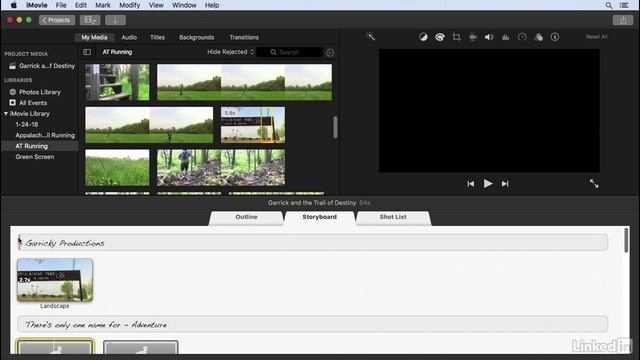Go back to Projects
Screen dimensions: 640x360
57,20
